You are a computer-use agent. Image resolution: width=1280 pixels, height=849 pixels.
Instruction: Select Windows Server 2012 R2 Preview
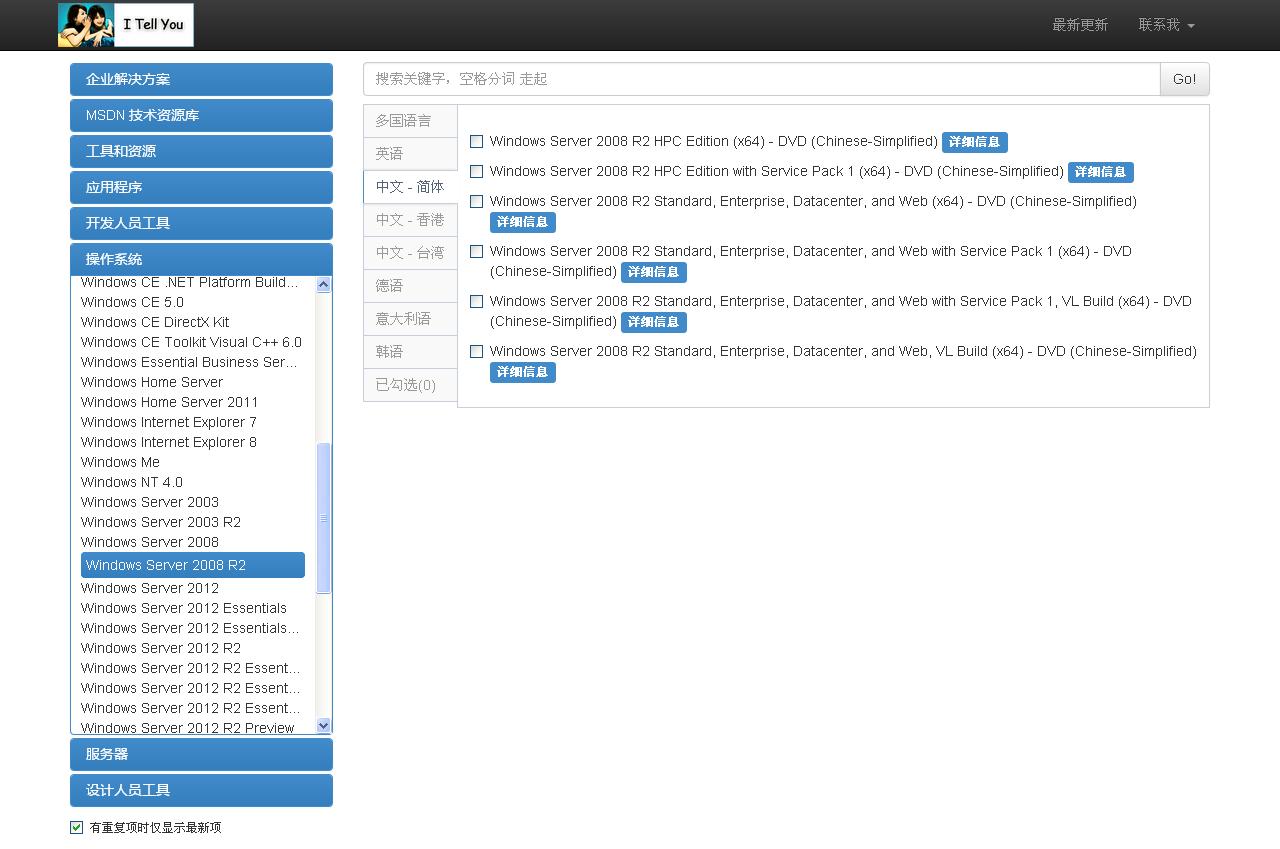point(188,728)
